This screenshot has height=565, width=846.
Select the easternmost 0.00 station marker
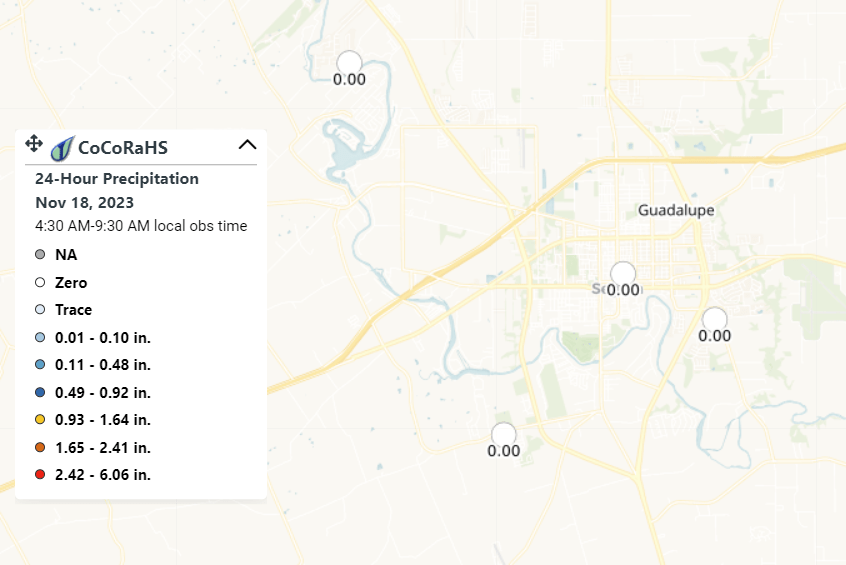[714, 319]
